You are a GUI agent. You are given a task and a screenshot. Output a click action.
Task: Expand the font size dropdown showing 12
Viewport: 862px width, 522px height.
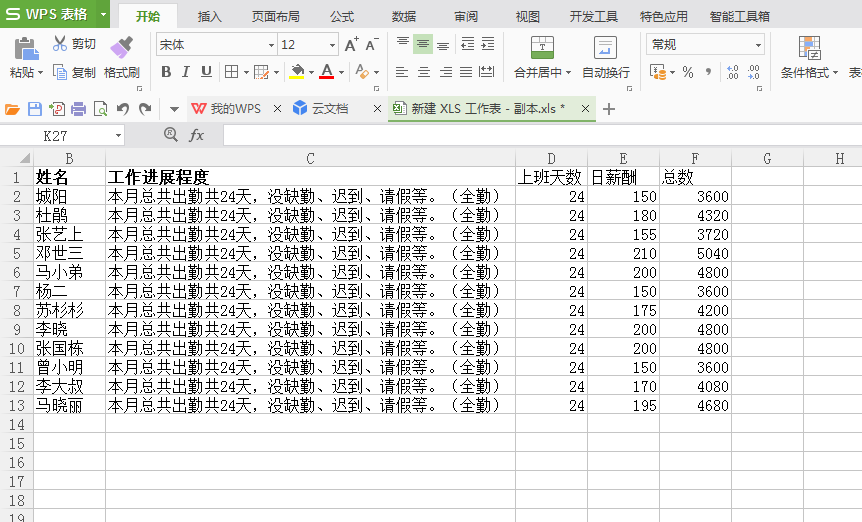click(333, 45)
